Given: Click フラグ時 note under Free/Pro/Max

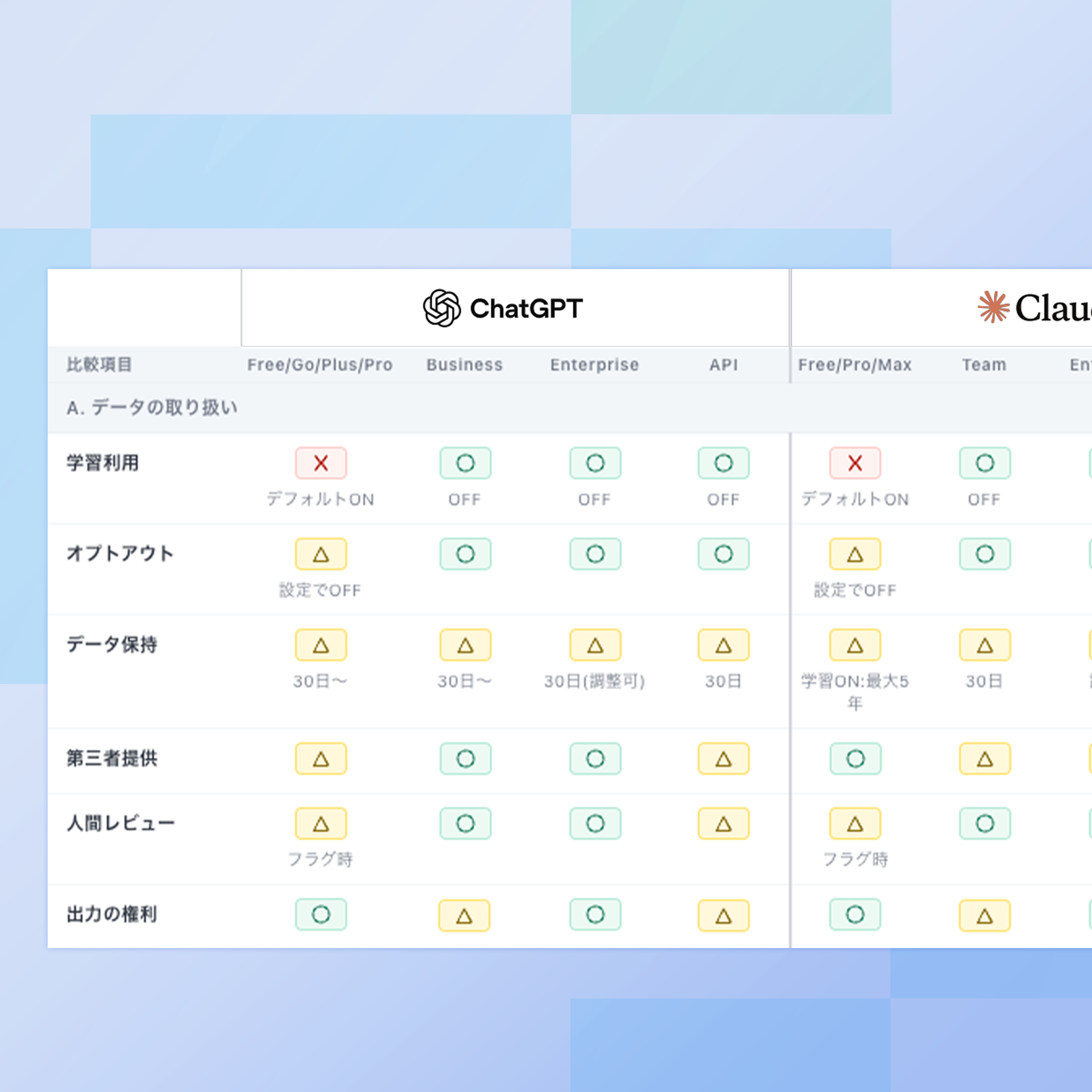Looking at the screenshot, I should click(x=855, y=859).
